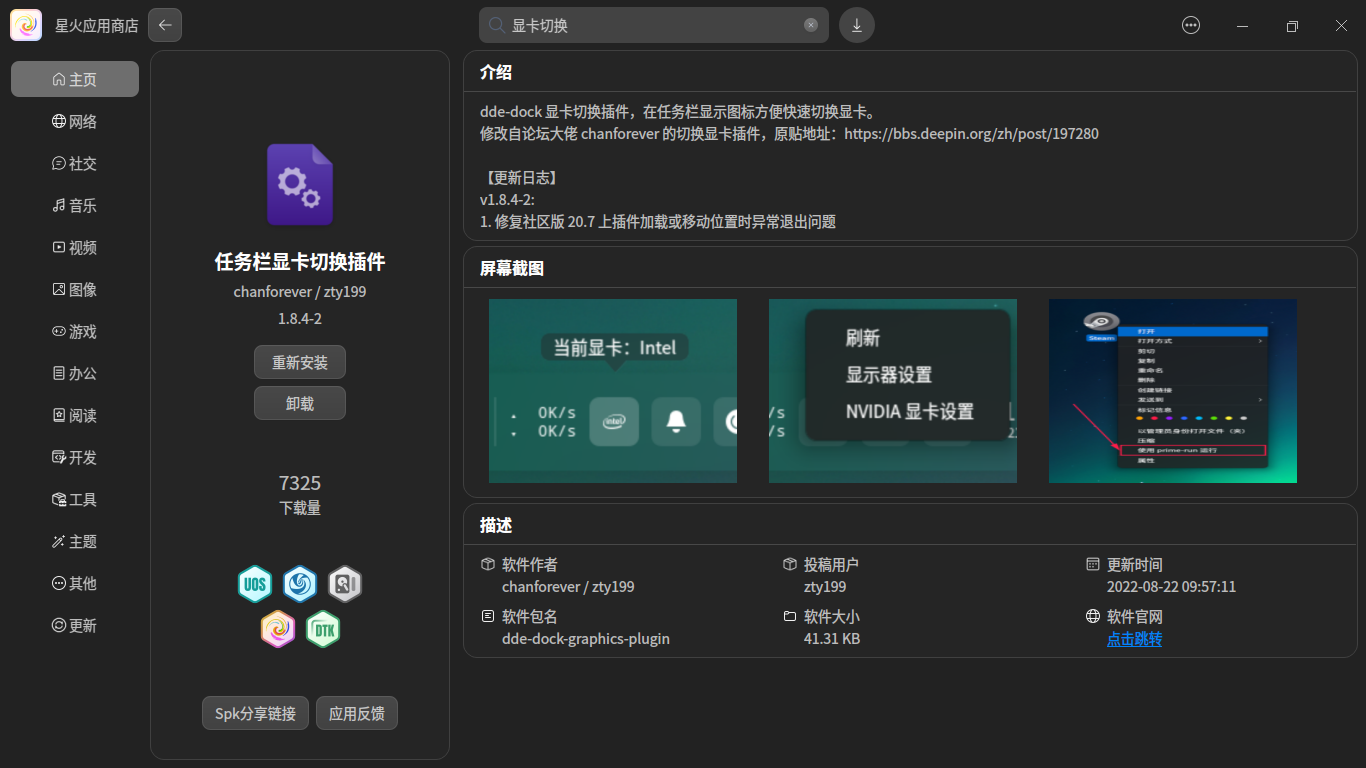1366x768 pixels.
Task: Open the download manager icon
Action: coord(857,25)
